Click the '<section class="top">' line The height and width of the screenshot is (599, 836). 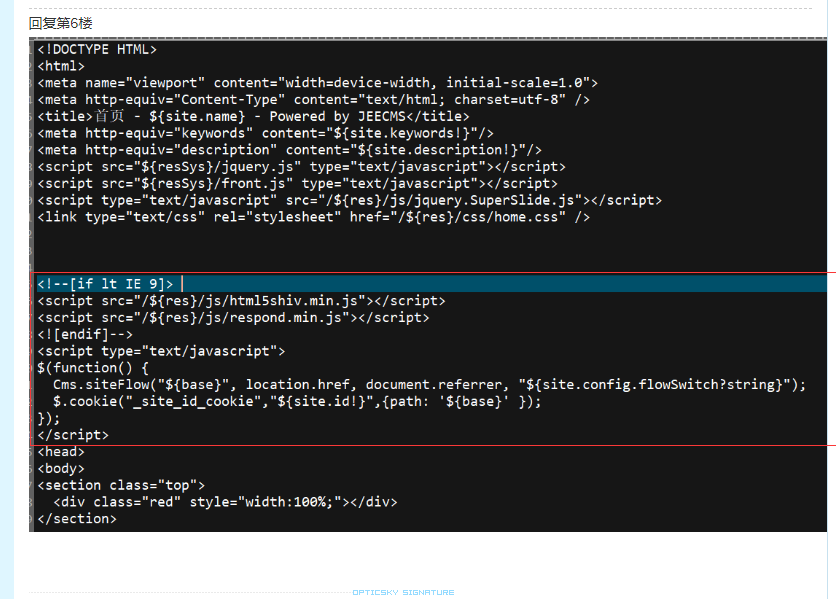click(121, 485)
